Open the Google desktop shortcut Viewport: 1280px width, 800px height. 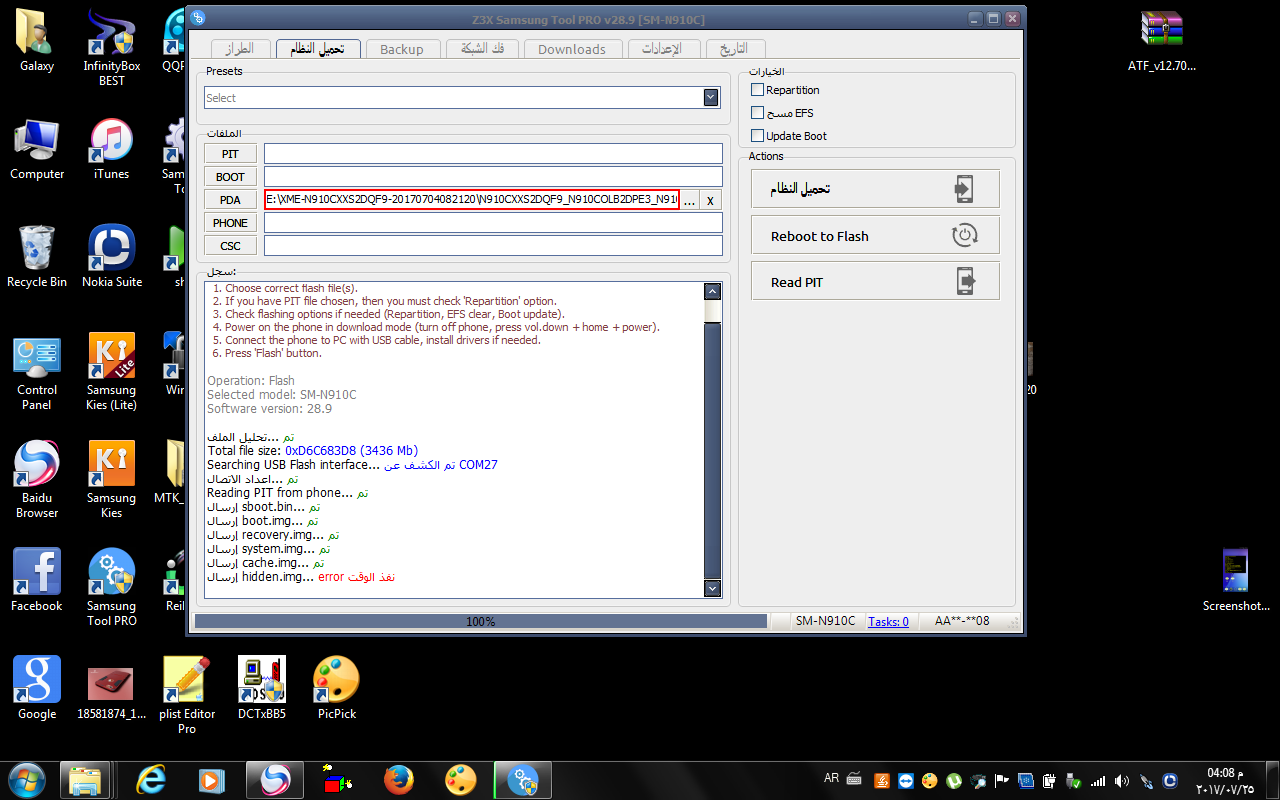click(37, 688)
